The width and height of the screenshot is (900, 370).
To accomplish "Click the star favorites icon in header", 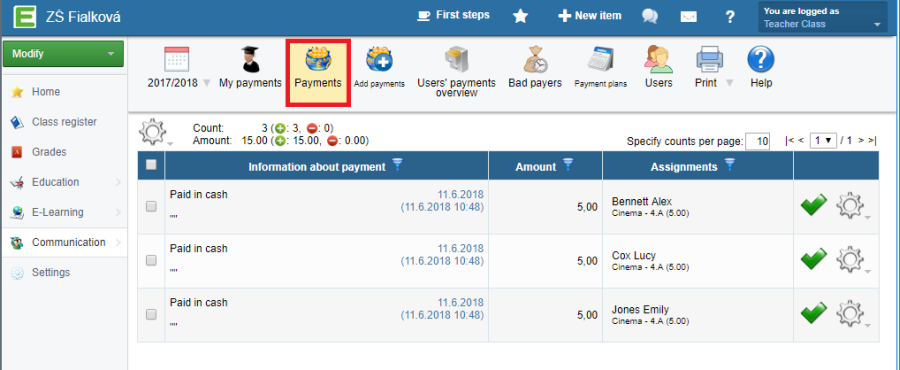I will (x=520, y=16).
